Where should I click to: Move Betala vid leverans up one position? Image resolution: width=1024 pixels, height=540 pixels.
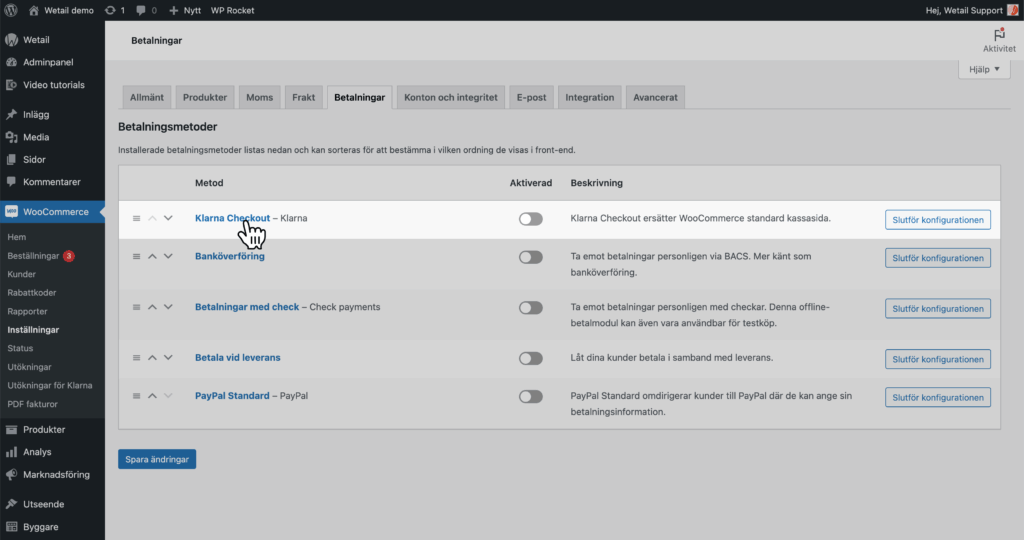[x=153, y=358]
